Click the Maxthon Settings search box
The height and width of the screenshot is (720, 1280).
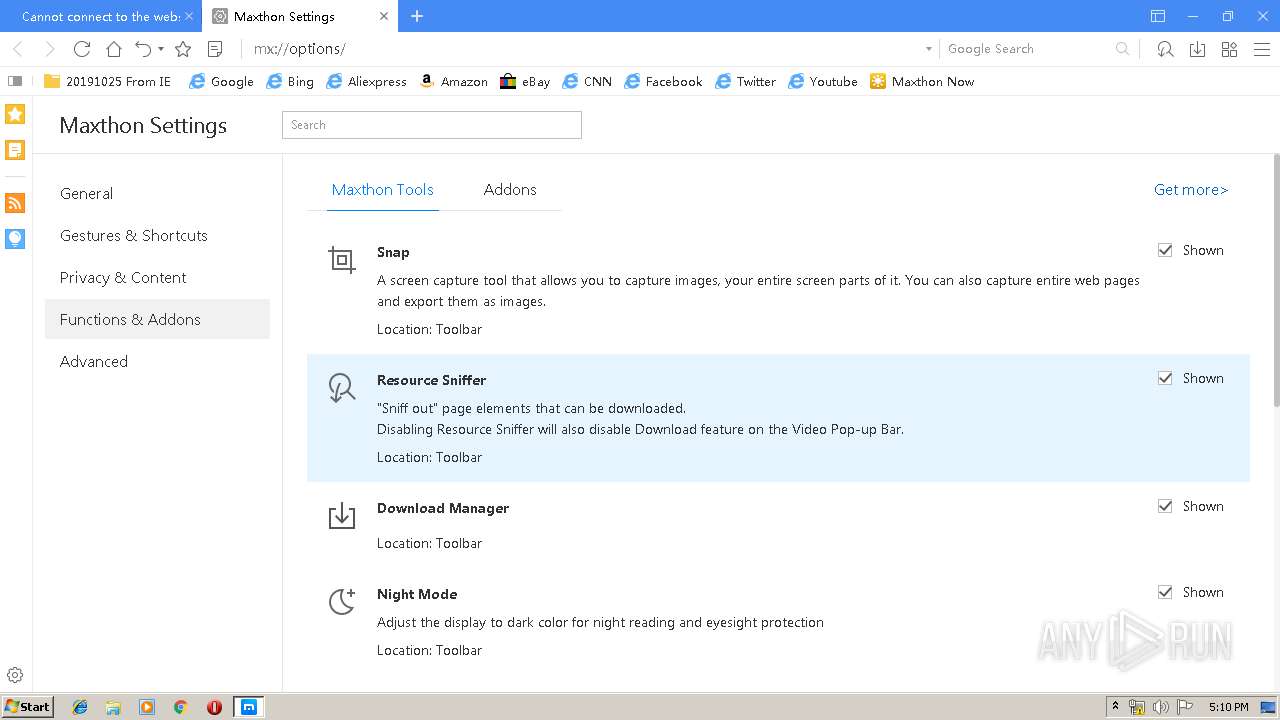pos(431,125)
